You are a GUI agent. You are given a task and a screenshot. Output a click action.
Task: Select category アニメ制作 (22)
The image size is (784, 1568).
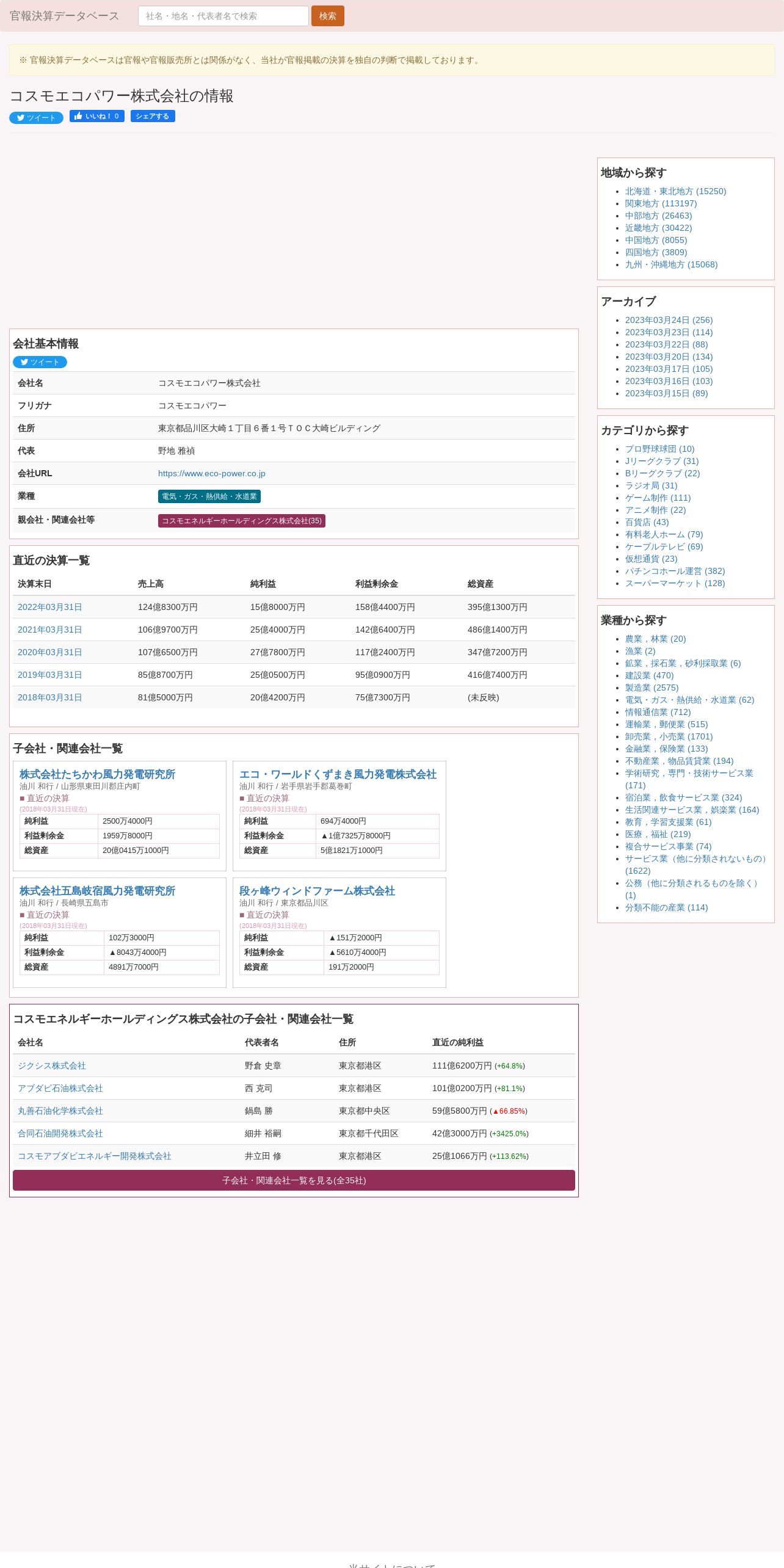click(x=655, y=510)
